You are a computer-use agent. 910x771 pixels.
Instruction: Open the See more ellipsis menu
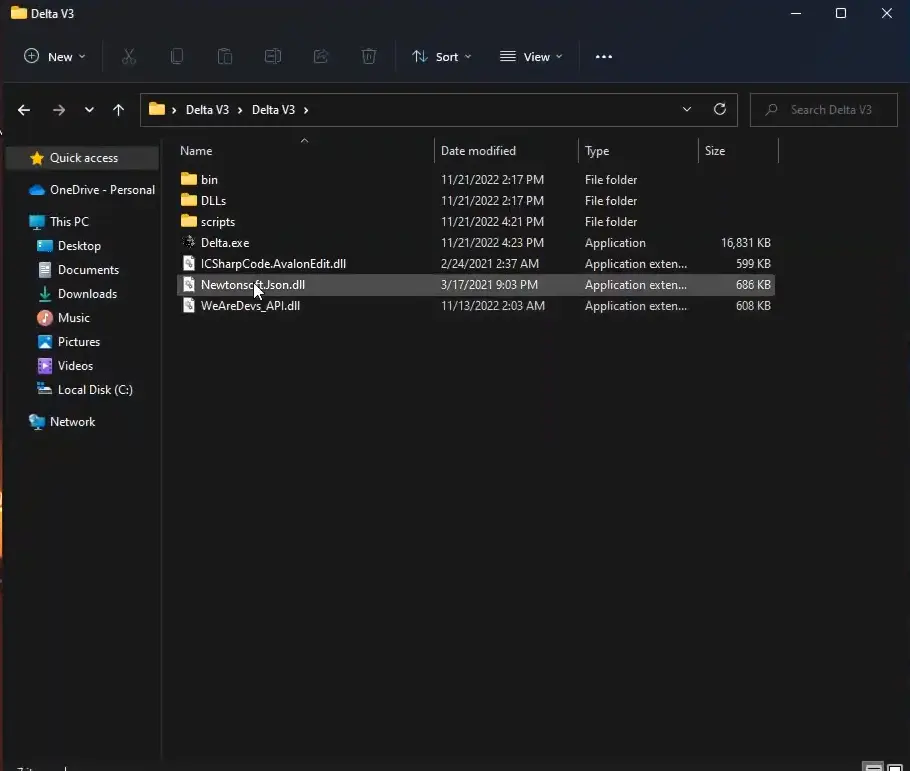pyautogui.click(x=604, y=57)
